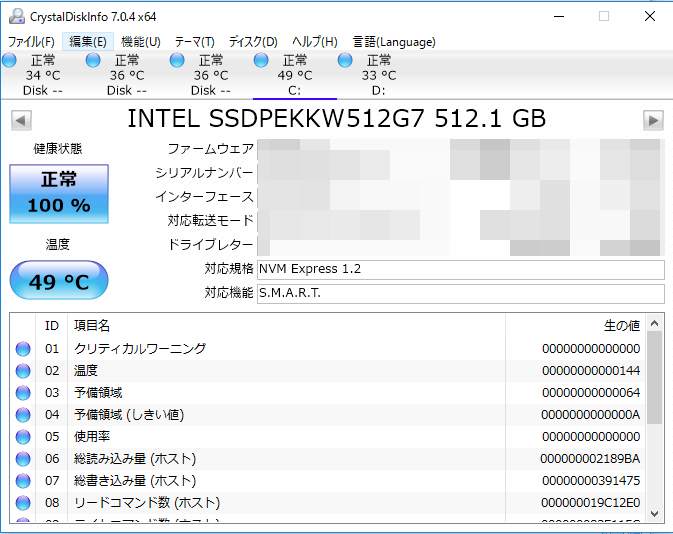Click raw value 0000000000064
The image size is (673, 534).
[591, 392]
